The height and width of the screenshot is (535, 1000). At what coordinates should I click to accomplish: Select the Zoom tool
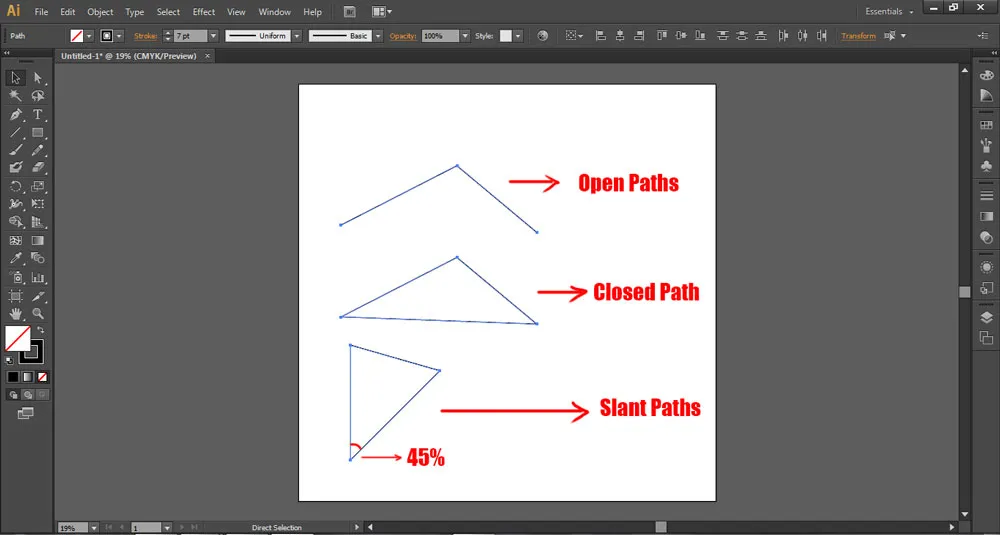(x=38, y=313)
